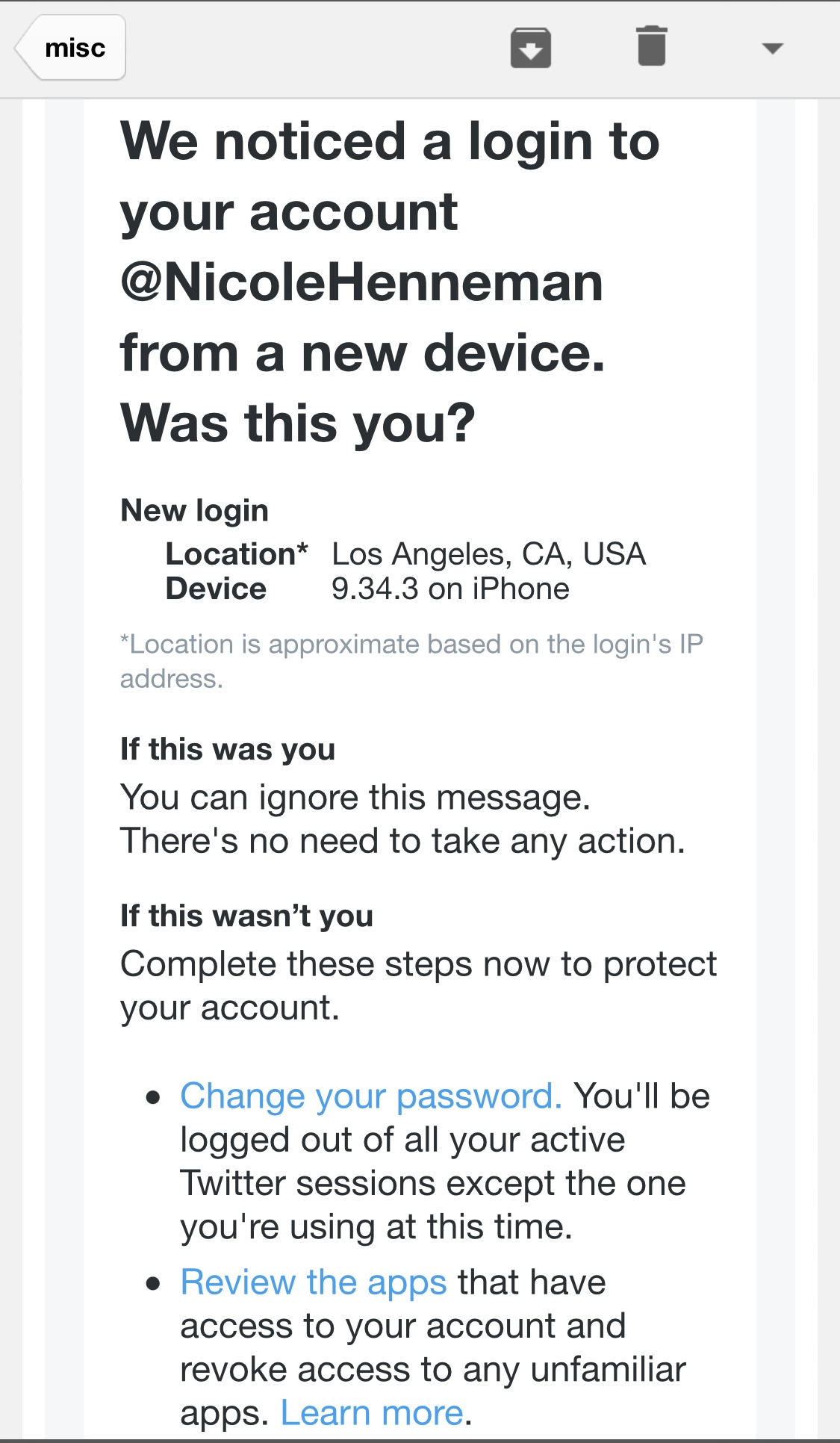Archive this email message
Screen dimensions: 840x1443
pyautogui.click(x=531, y=48)
